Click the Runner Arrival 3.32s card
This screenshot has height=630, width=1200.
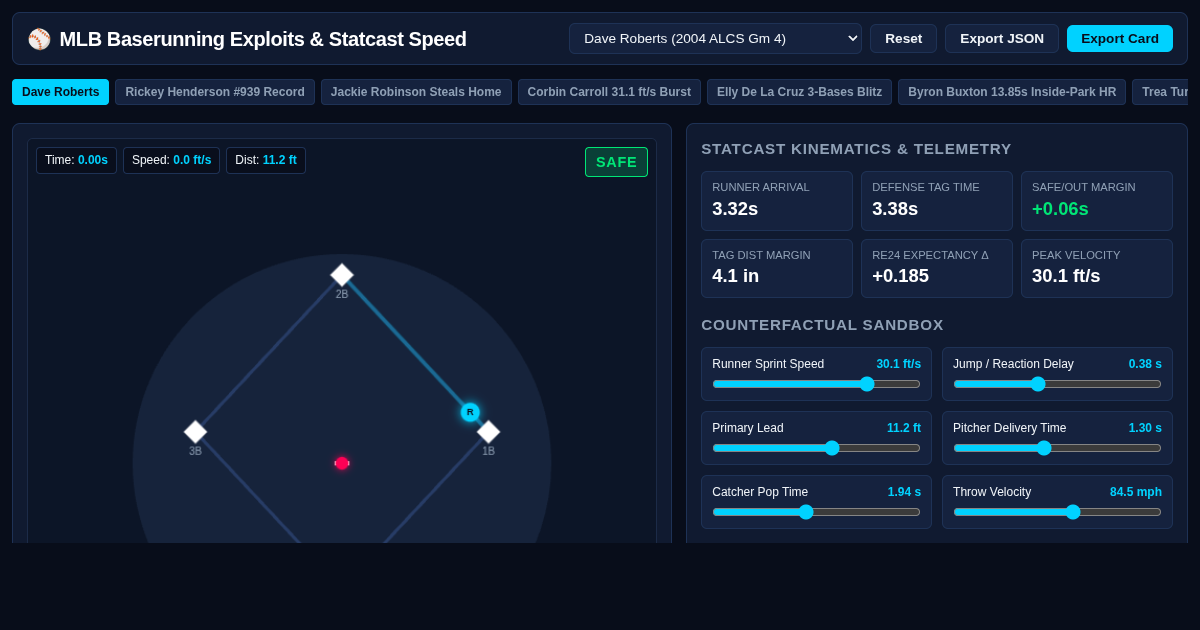click(x=777, y=200)
